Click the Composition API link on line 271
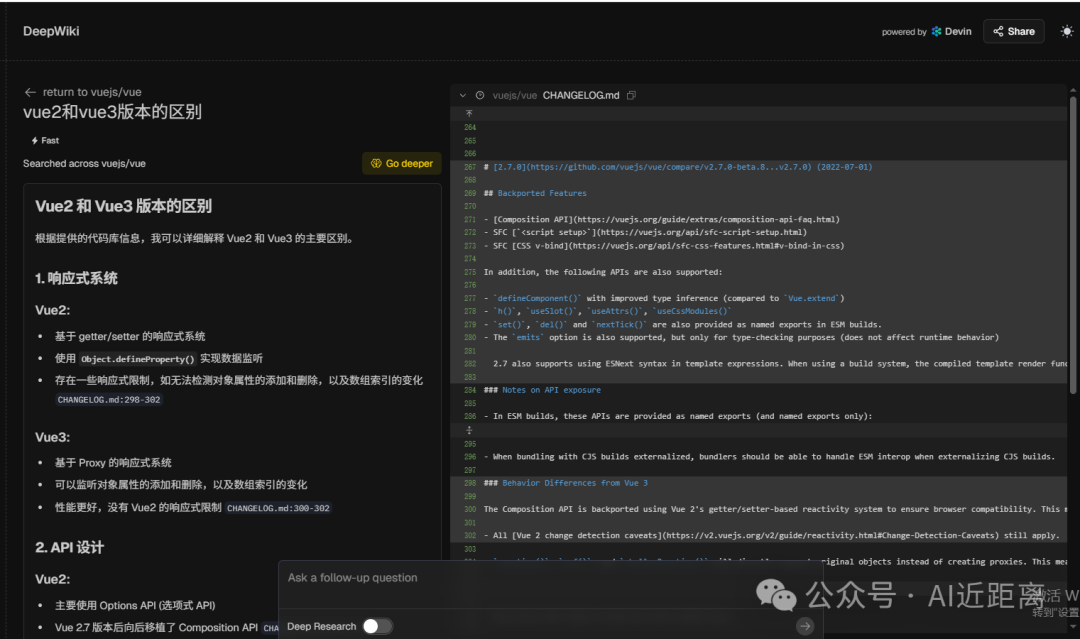This screenshot has height=639, width=1080. coord(666,220)
